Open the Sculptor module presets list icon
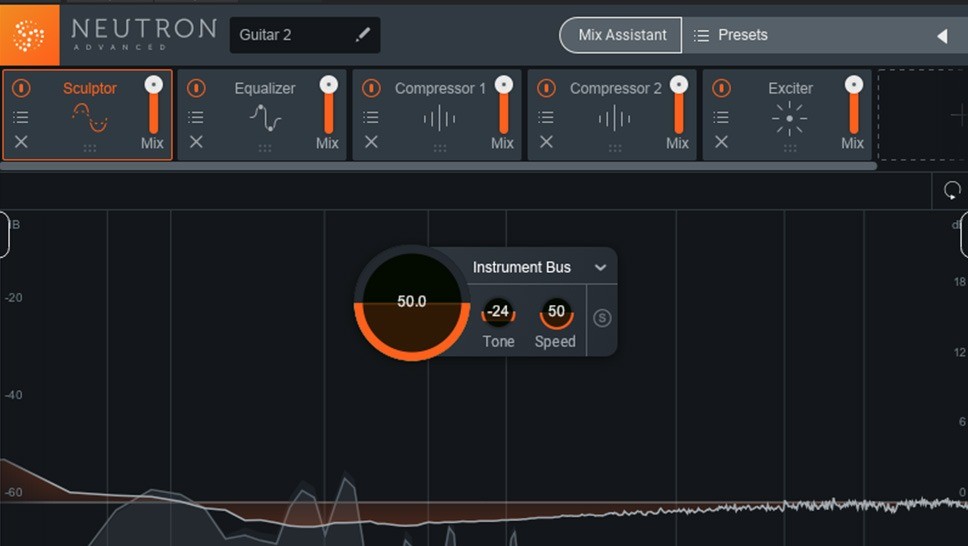 pyautogui.click(x=21, y=117)
